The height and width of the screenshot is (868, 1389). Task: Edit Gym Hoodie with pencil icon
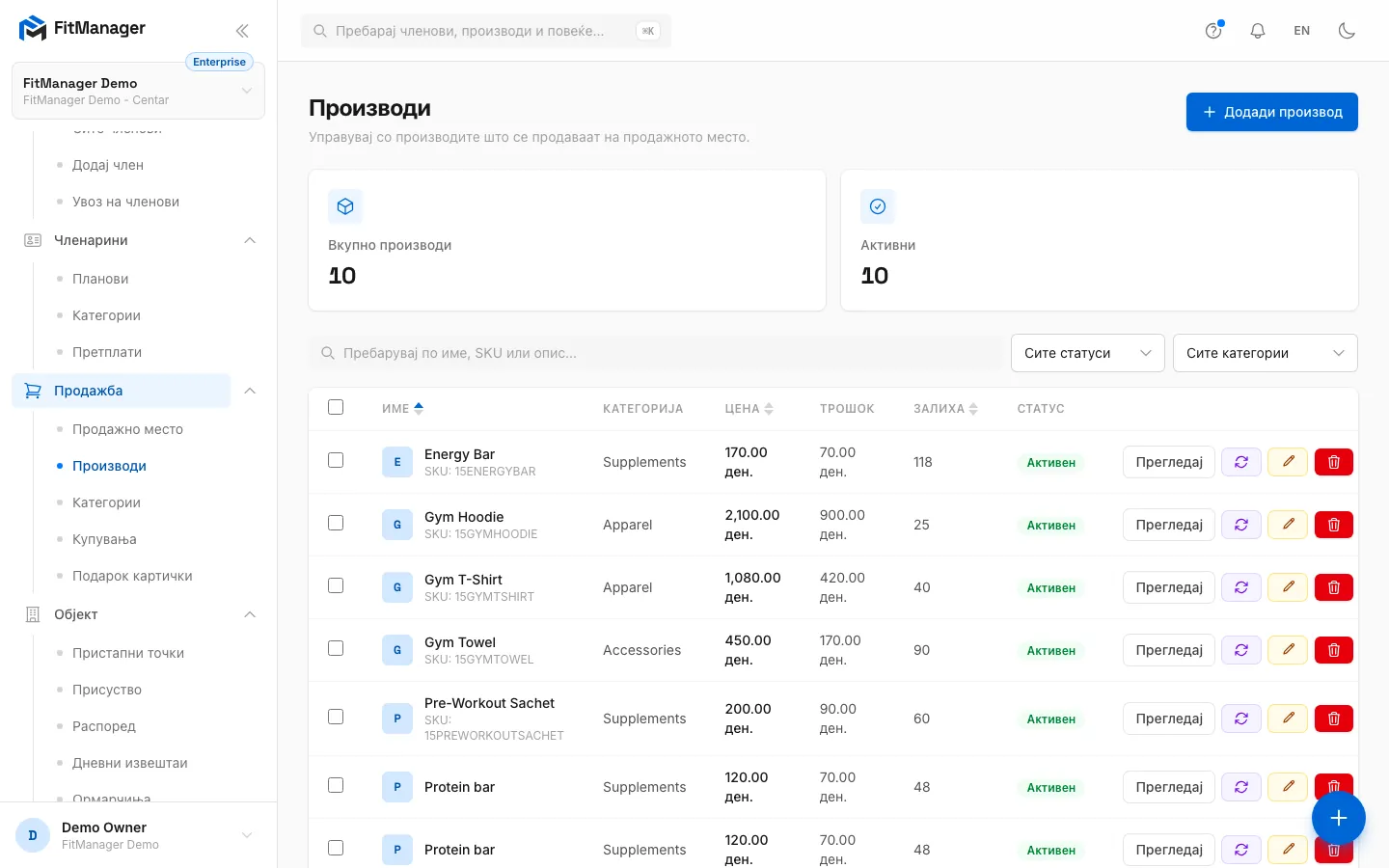1288,525
